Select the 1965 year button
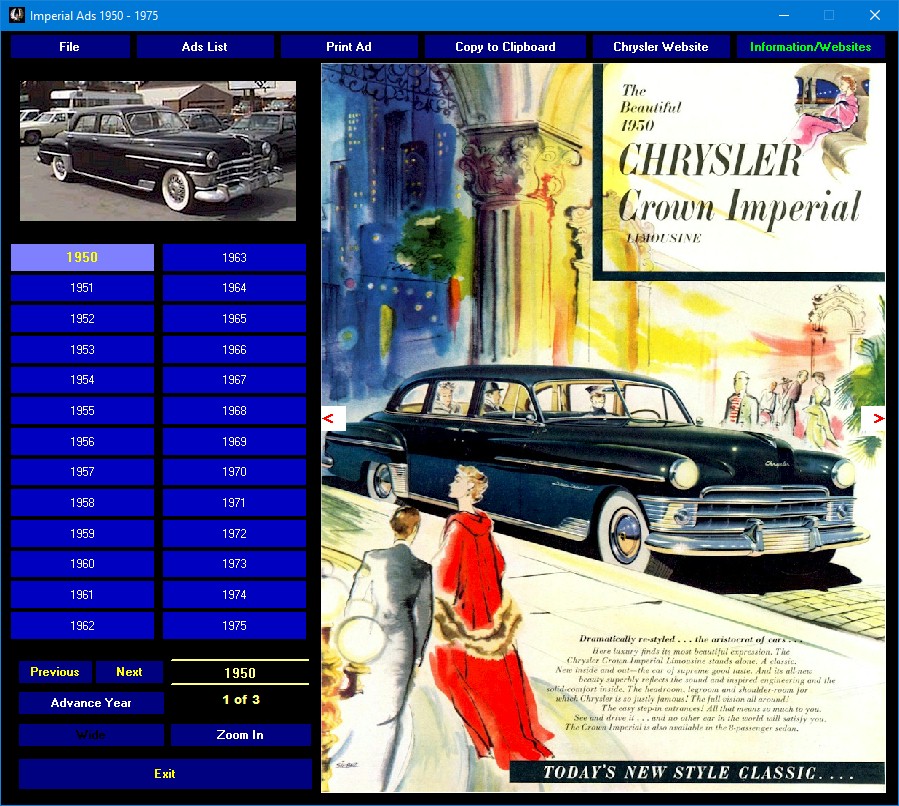Screen dimensions: 899x806 234,319
